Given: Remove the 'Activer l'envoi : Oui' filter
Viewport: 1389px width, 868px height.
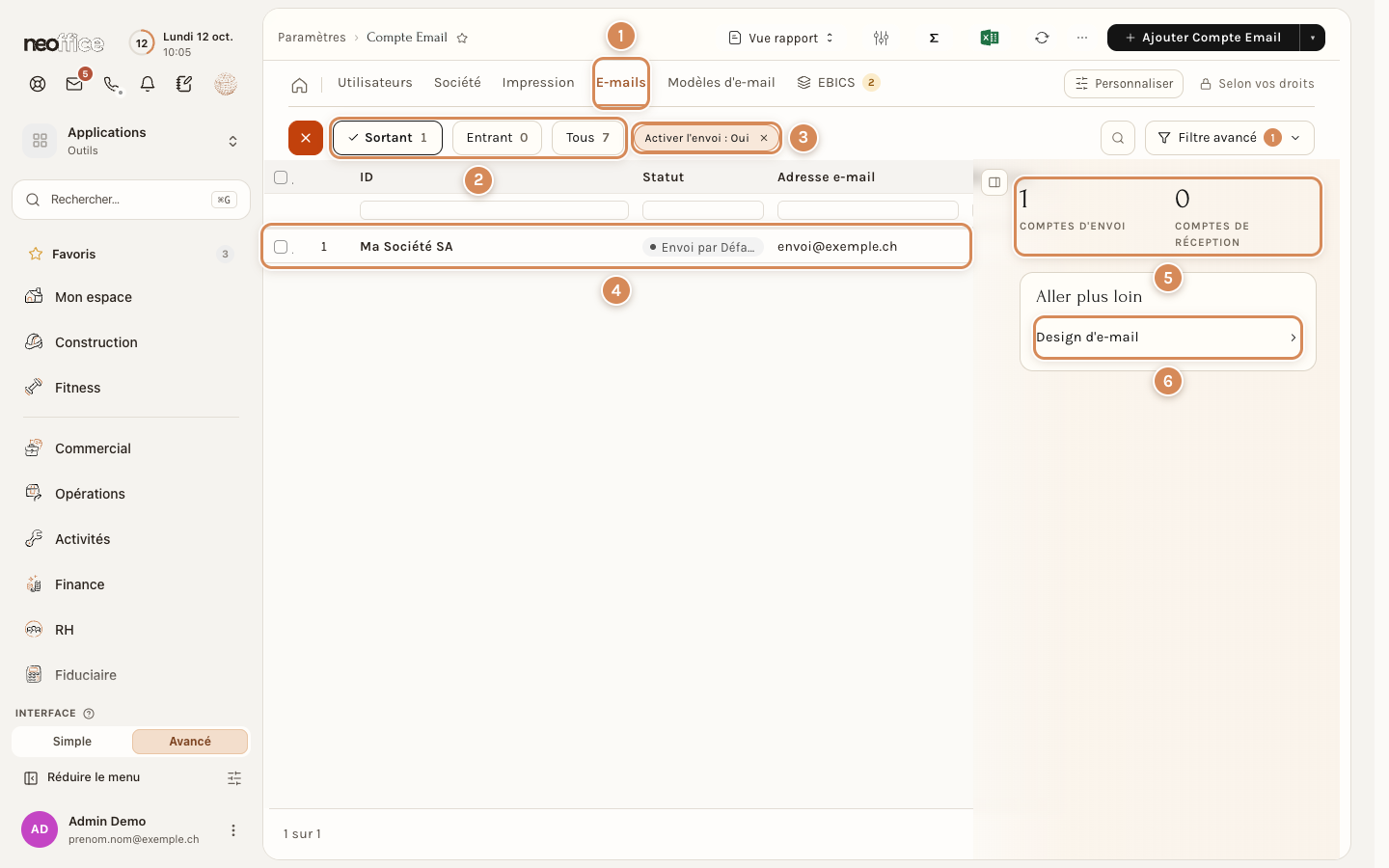Looking at the screenshot, I should click(x=764, y=138).
